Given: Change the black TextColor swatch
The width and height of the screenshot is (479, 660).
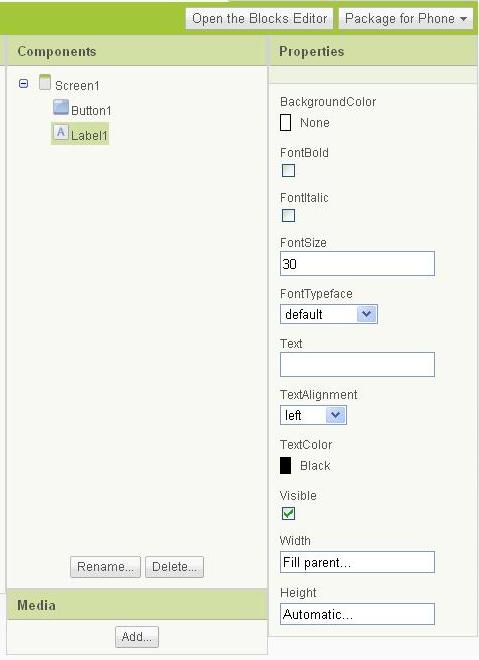Looking at the screenshot, I should [285, 466].
